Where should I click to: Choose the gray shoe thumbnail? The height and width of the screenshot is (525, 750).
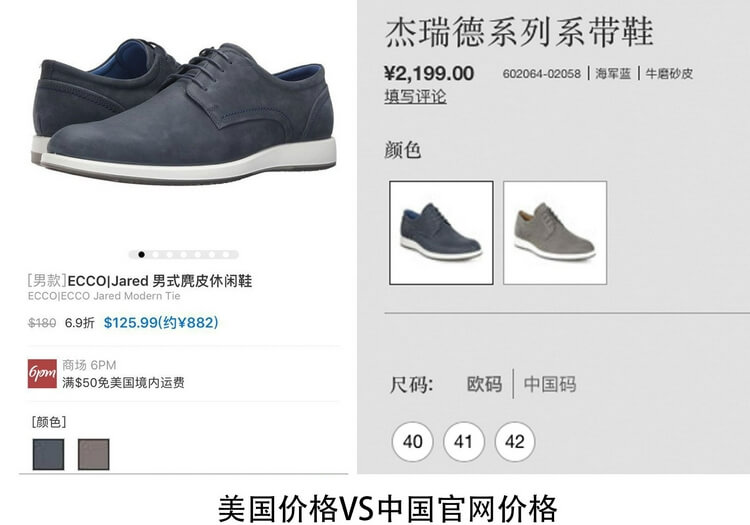coord(555,233)
